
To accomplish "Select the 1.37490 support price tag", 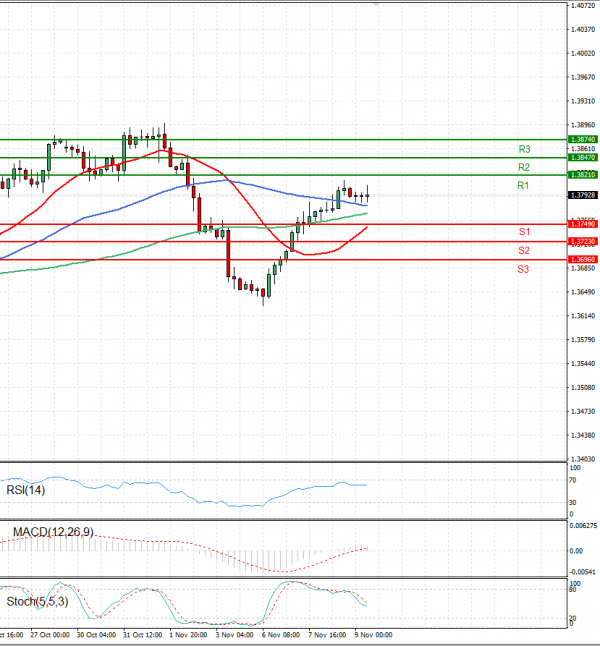I will [583, 224].
